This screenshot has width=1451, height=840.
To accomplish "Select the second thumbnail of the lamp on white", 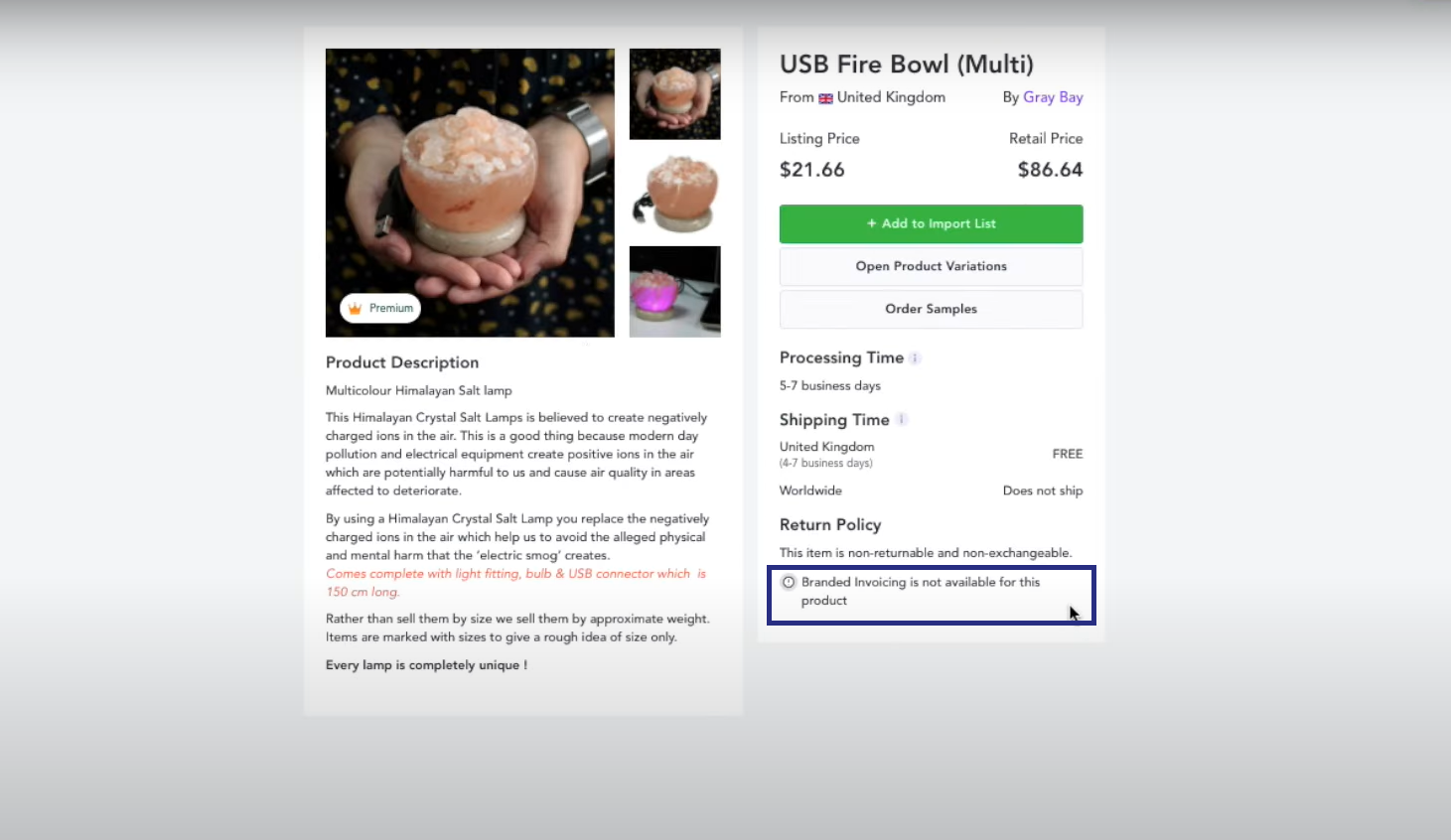I will 675,193.
